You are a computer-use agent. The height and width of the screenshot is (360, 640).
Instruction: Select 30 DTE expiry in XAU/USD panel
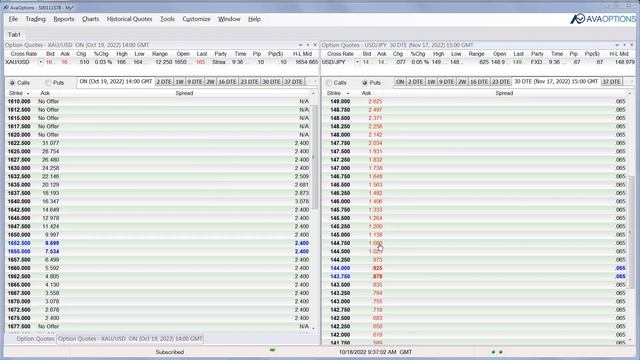[x=271, y=82]
